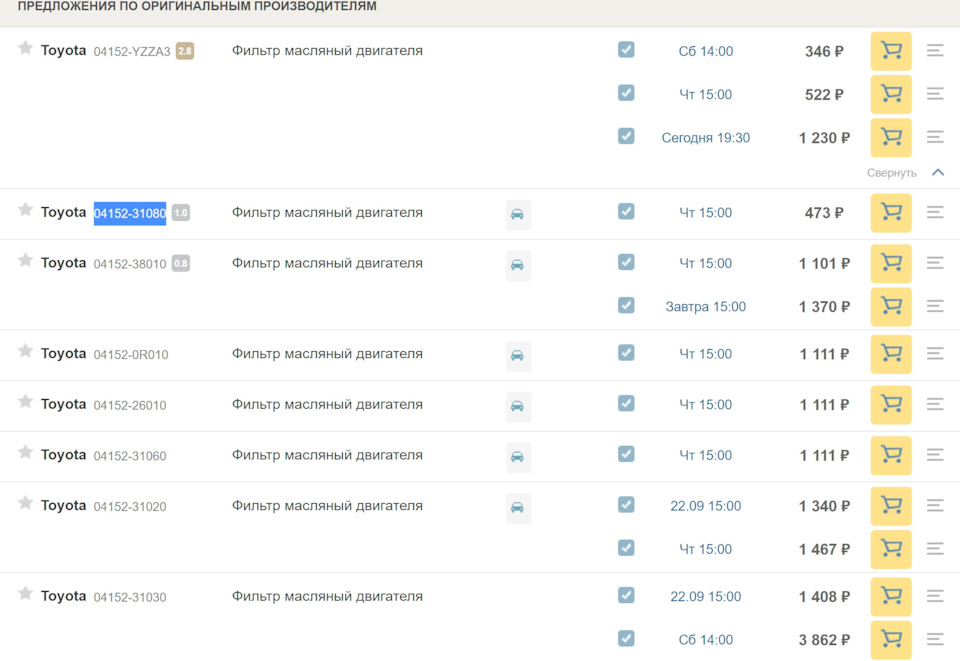Star the 04152-26010 part as favorite
The height and width of the screenshot is (661, 960).
click(x=25, y=401)
